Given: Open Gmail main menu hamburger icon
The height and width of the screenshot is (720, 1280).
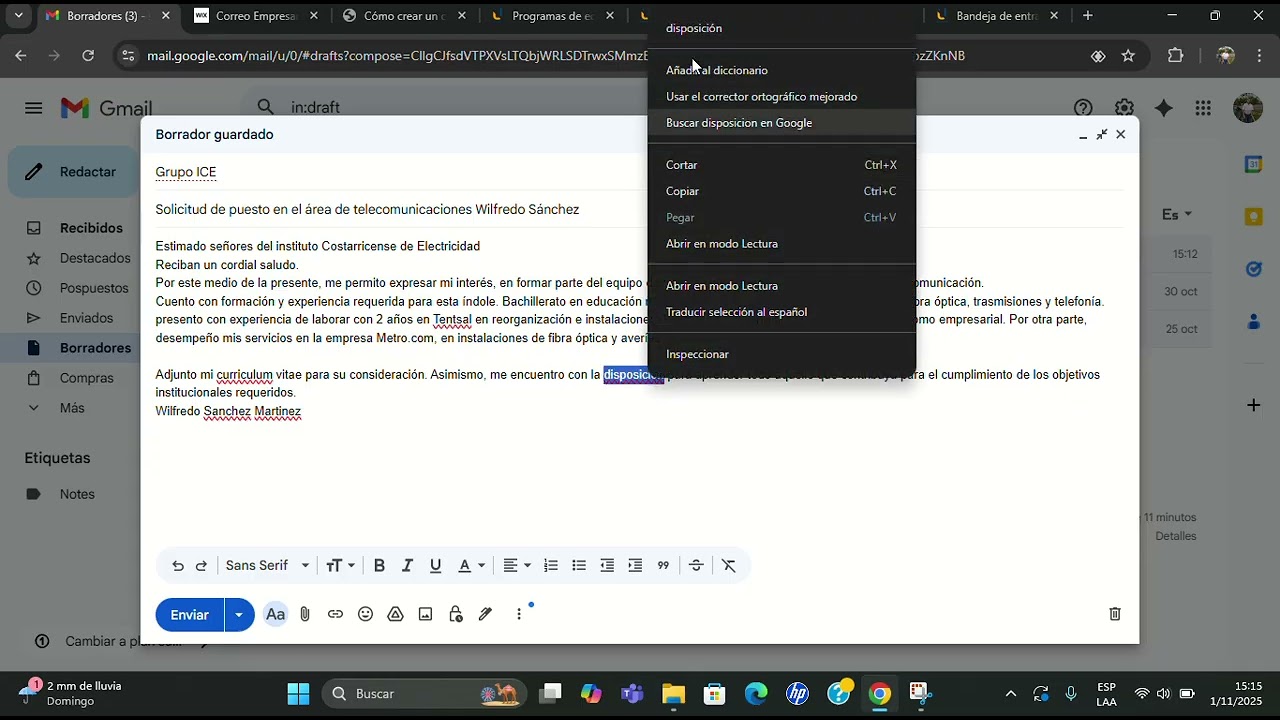Looking at the screenshot, I should [x=34, y=108].
